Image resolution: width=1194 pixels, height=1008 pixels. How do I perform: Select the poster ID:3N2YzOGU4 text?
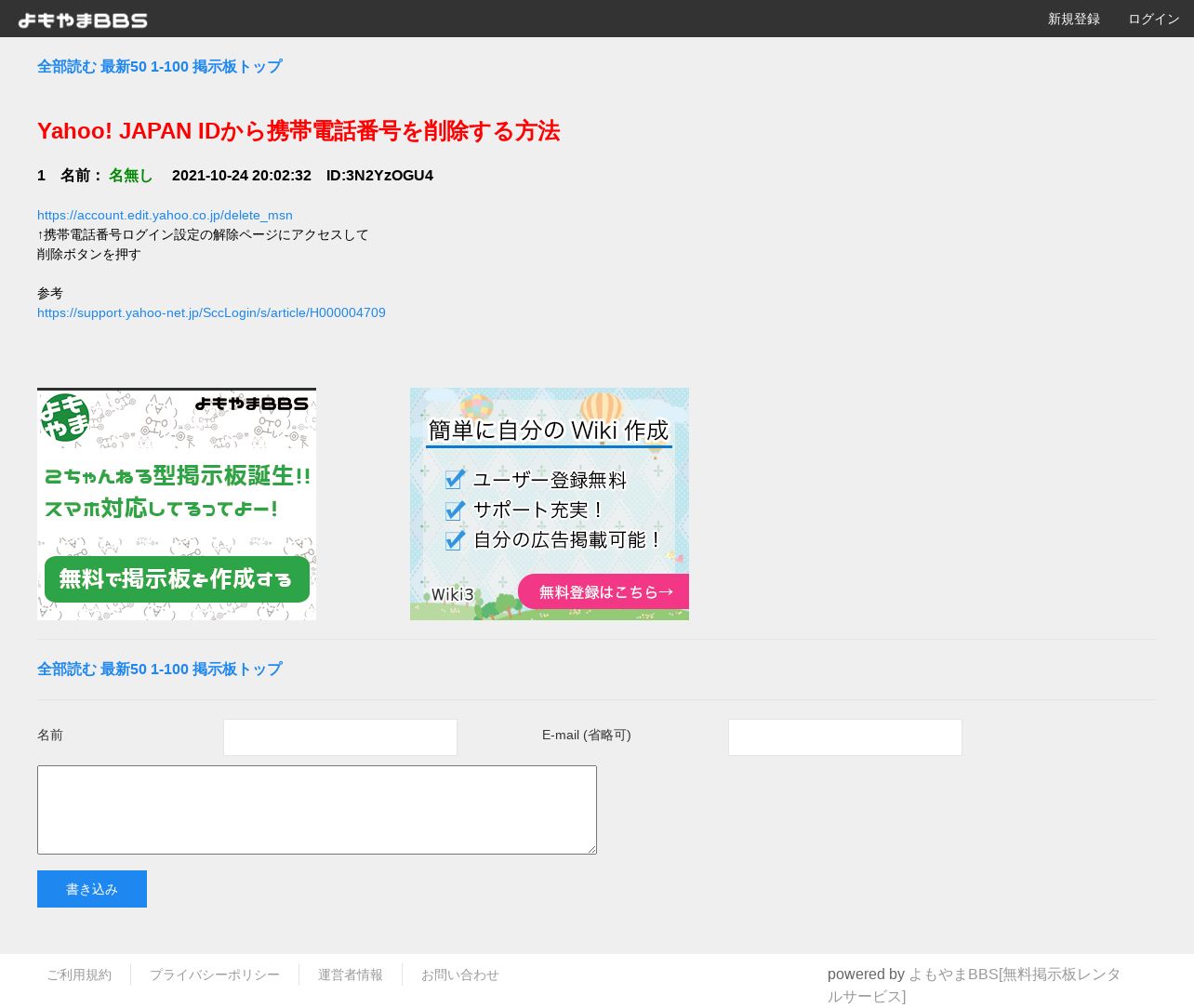(x=379, y=176)
